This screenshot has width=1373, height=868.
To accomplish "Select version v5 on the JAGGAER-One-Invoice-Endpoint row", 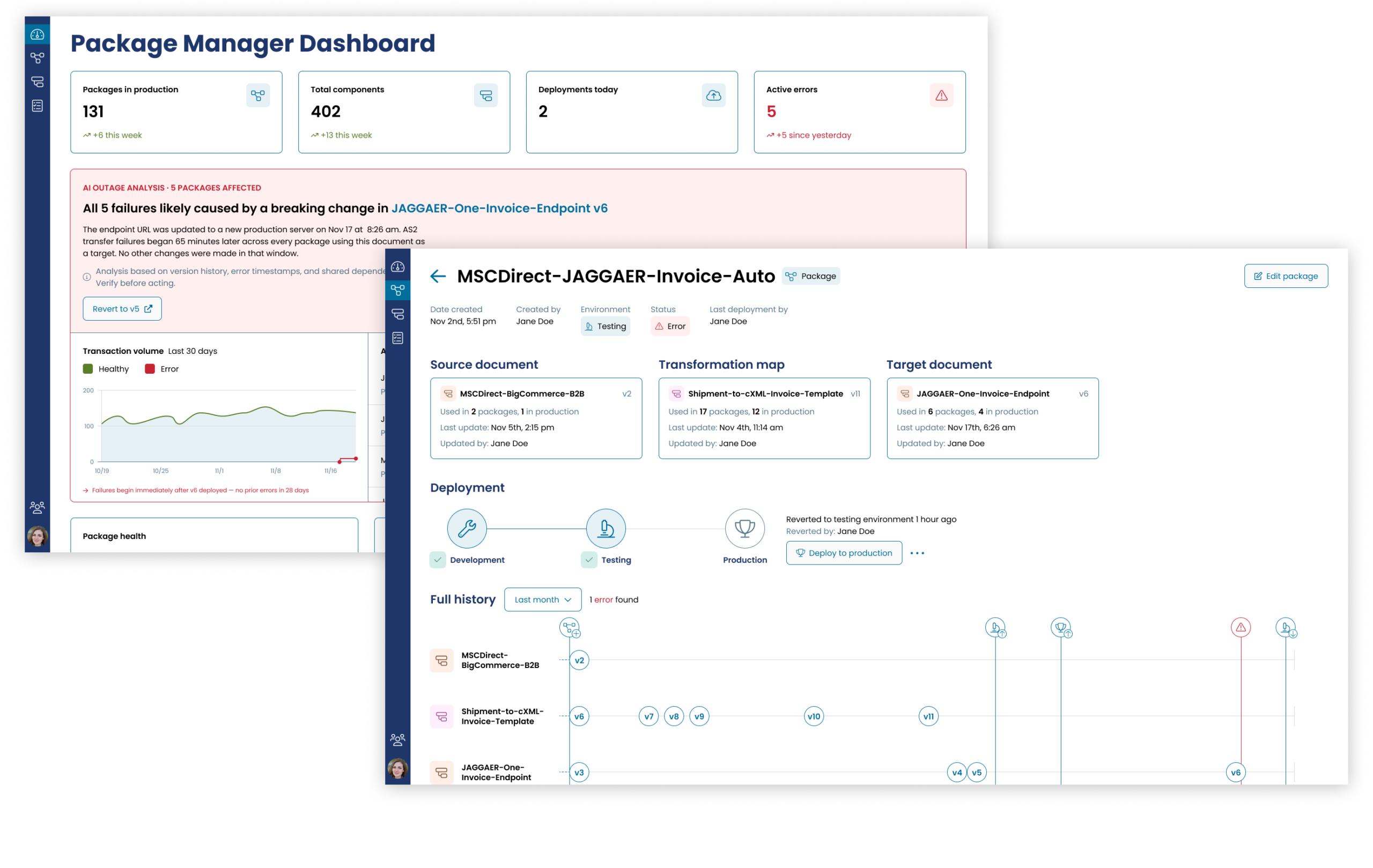I will [977, 772].
